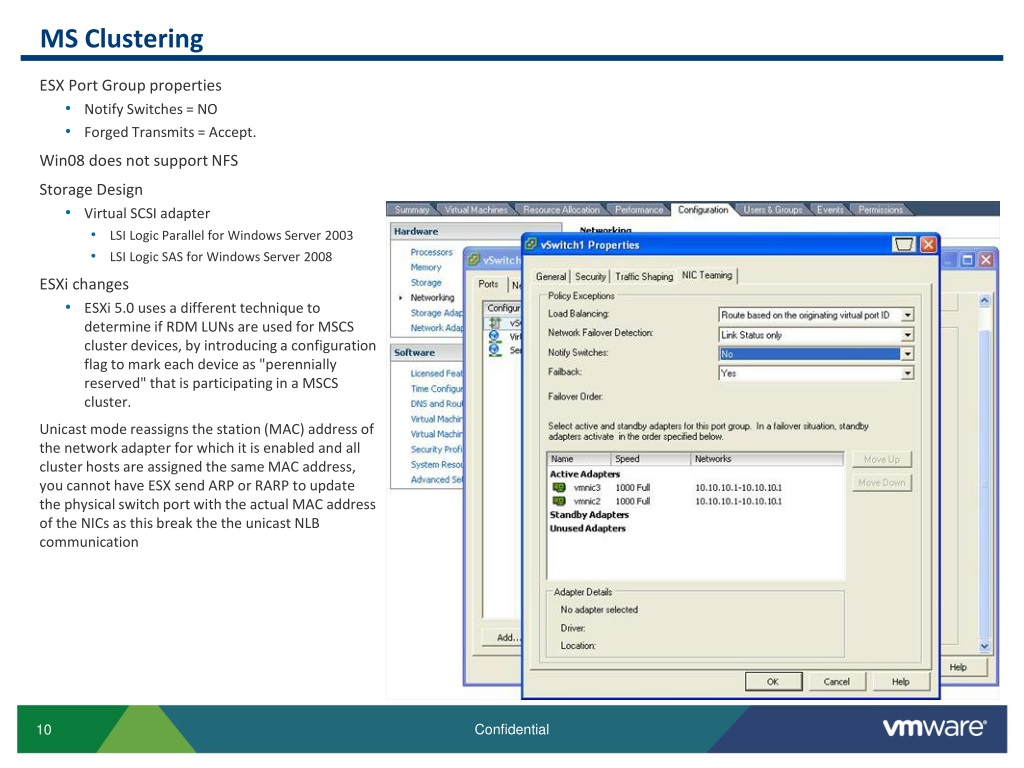Click the context help icon in vSwitch1 Properties title bar
Viewport: 1024px width, 768px height.
click(904, 245)
